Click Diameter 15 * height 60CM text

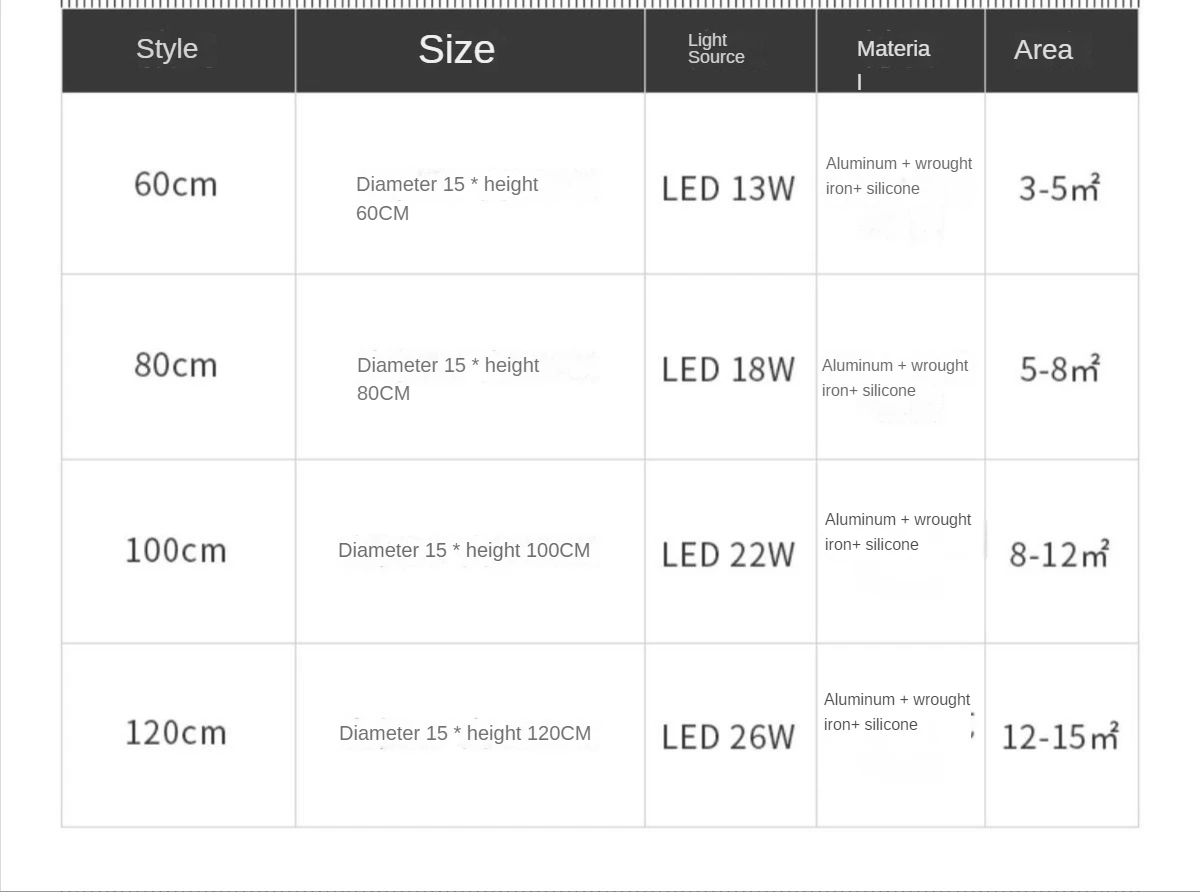447,198
